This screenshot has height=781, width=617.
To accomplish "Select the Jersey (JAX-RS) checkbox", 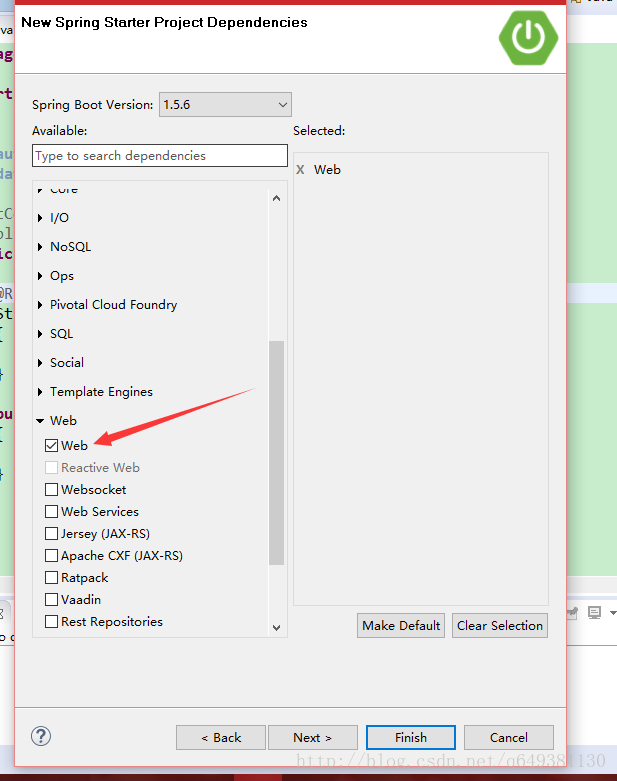I will pyautogui.click(x=51, y=533).
